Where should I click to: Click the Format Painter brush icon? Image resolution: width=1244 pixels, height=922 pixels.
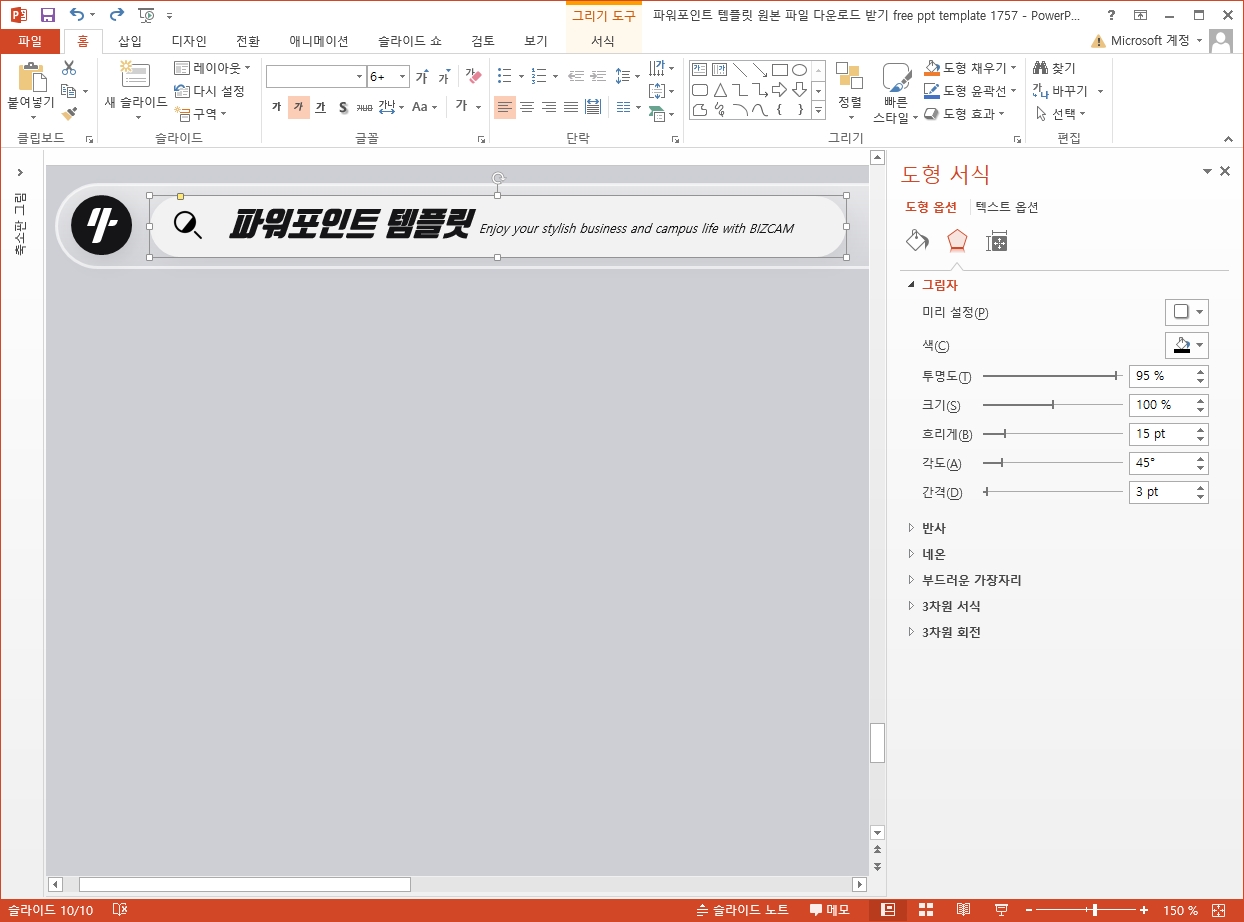[x=69, y=114]
